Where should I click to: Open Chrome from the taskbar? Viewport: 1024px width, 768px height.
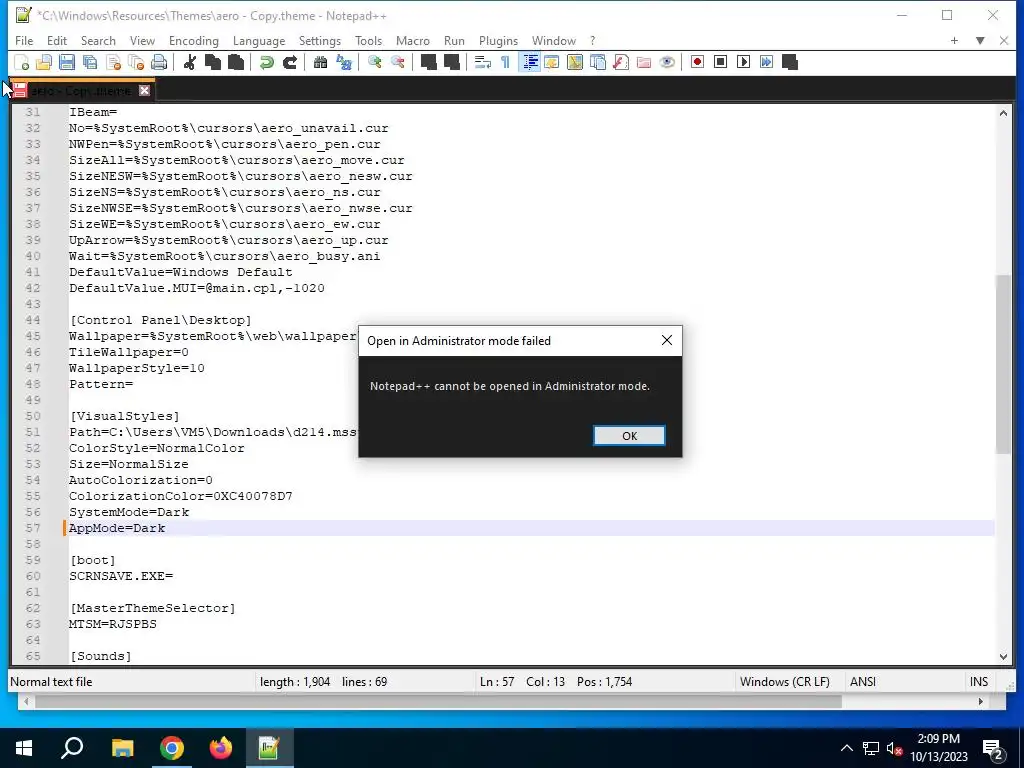tap(172, 748)
